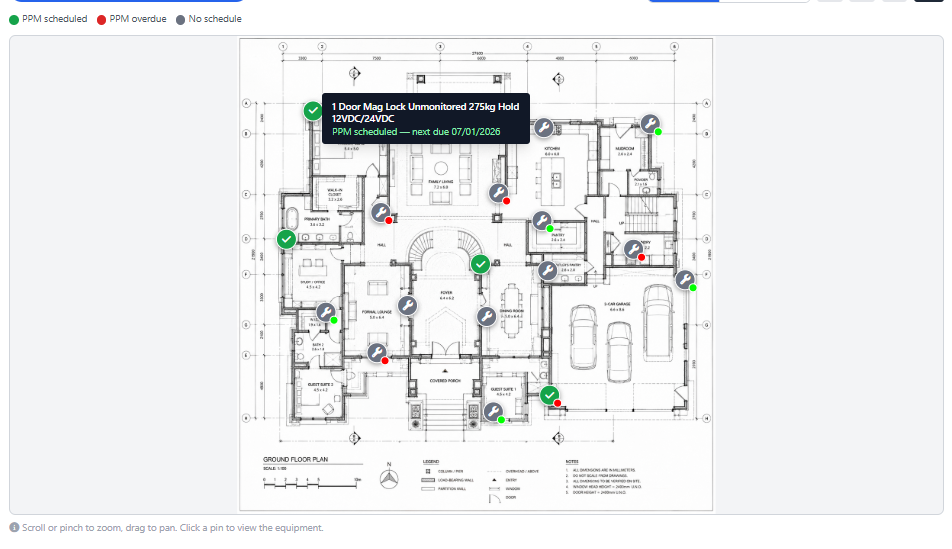Open the green check pin beside the Mag Lock tooltip

click(313, 111)
